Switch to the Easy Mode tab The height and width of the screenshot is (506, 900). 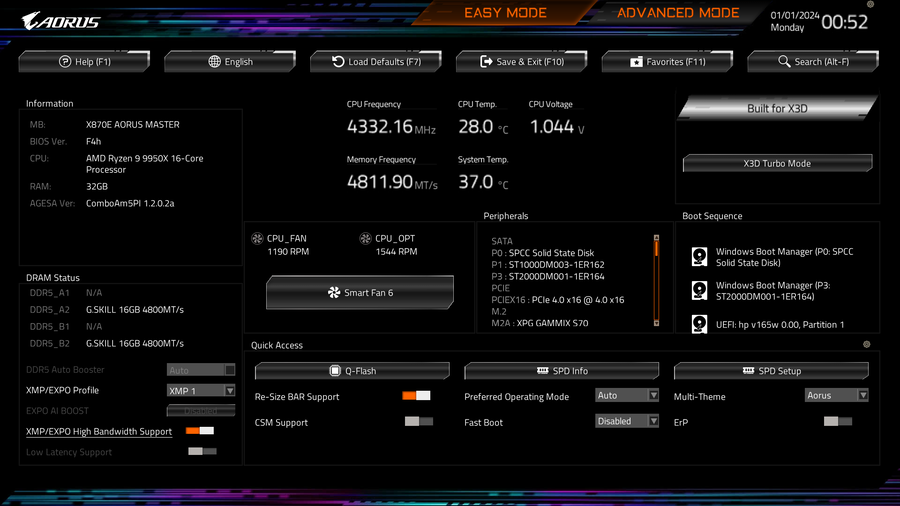click(505, 13)
